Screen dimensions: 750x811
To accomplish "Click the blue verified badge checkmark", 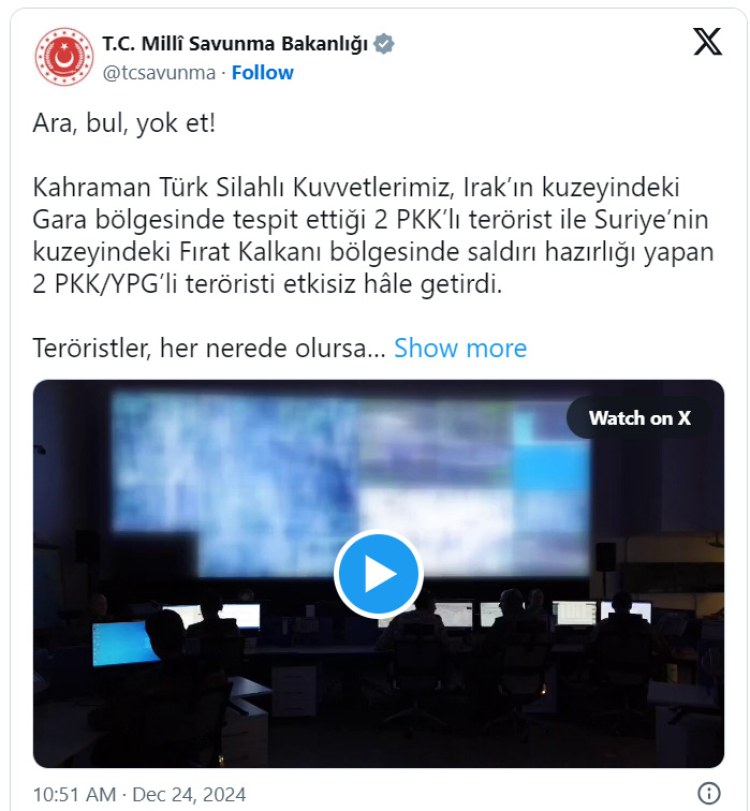I will (384, 44).
